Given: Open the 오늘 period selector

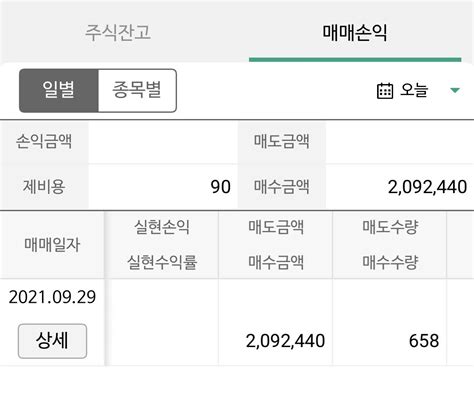Looking at the screenshot, I should click(x=418, y=90).
